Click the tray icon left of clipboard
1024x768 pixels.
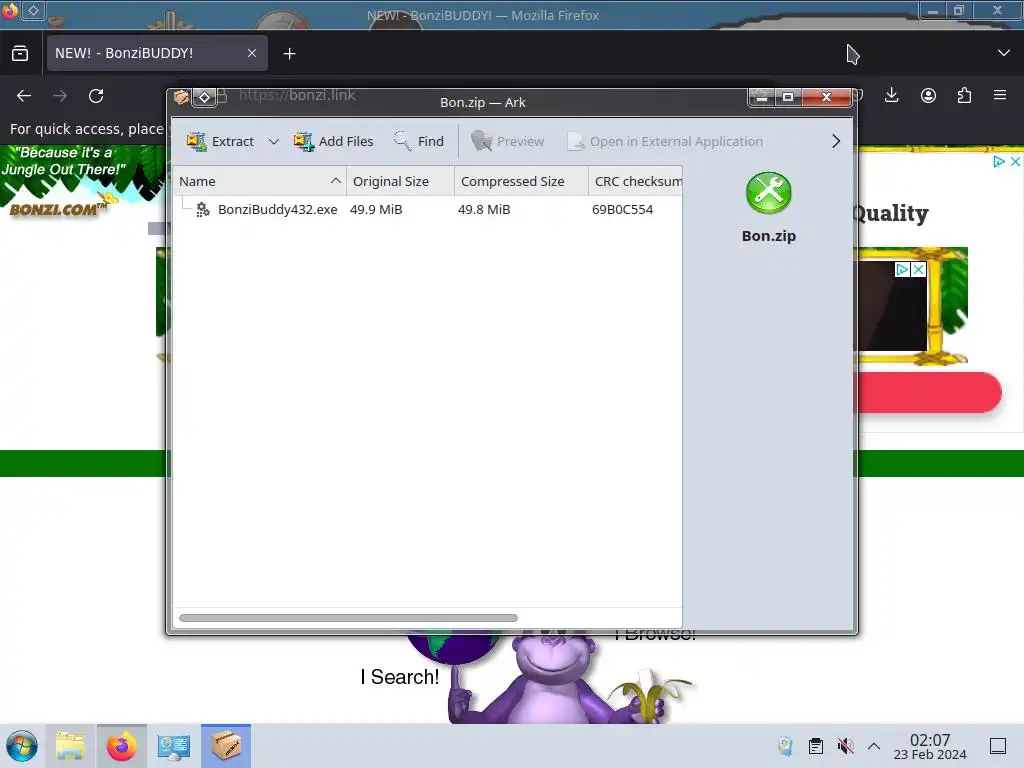coord(786,746)
